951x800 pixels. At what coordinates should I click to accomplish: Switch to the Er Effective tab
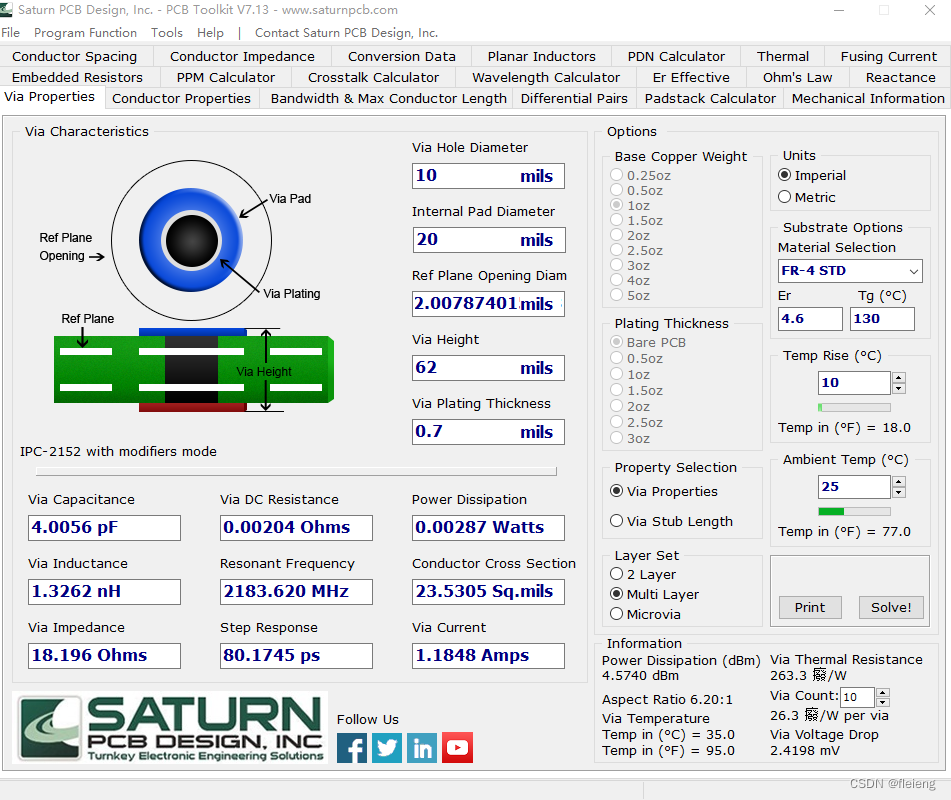691,78
